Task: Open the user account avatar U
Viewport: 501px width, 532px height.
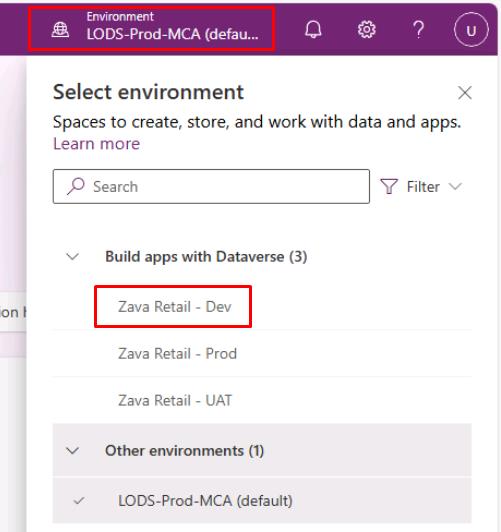Action: [x=471, y=30]
